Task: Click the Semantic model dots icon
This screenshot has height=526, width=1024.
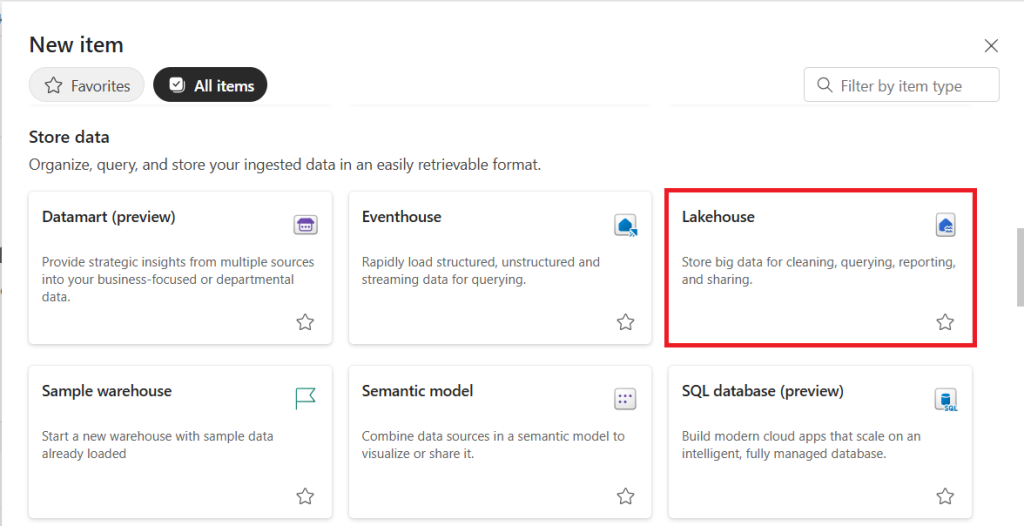Action: tap(625, 399)
